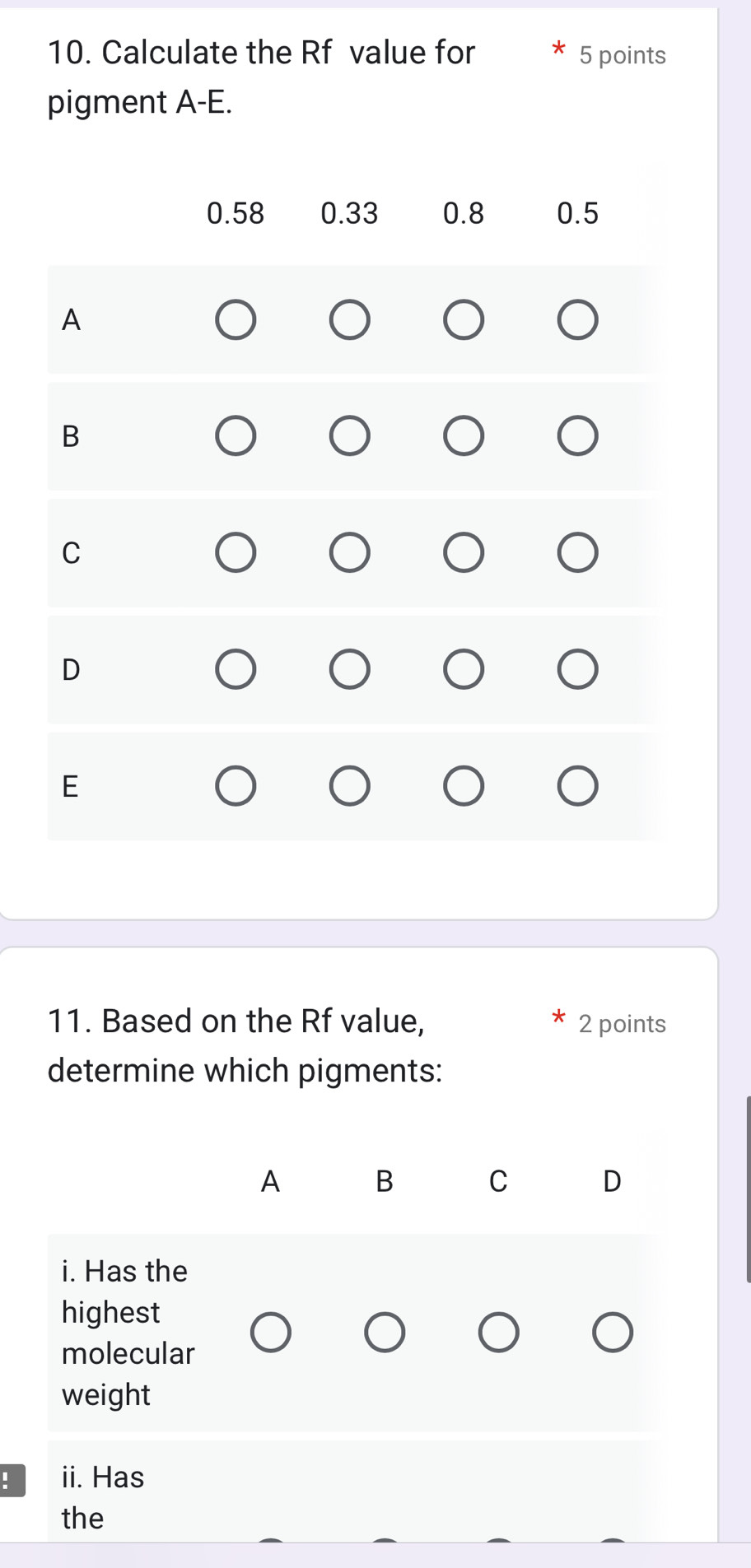
Task: Choose 0.5 for pigment B
Action: (x=577, y=436)
